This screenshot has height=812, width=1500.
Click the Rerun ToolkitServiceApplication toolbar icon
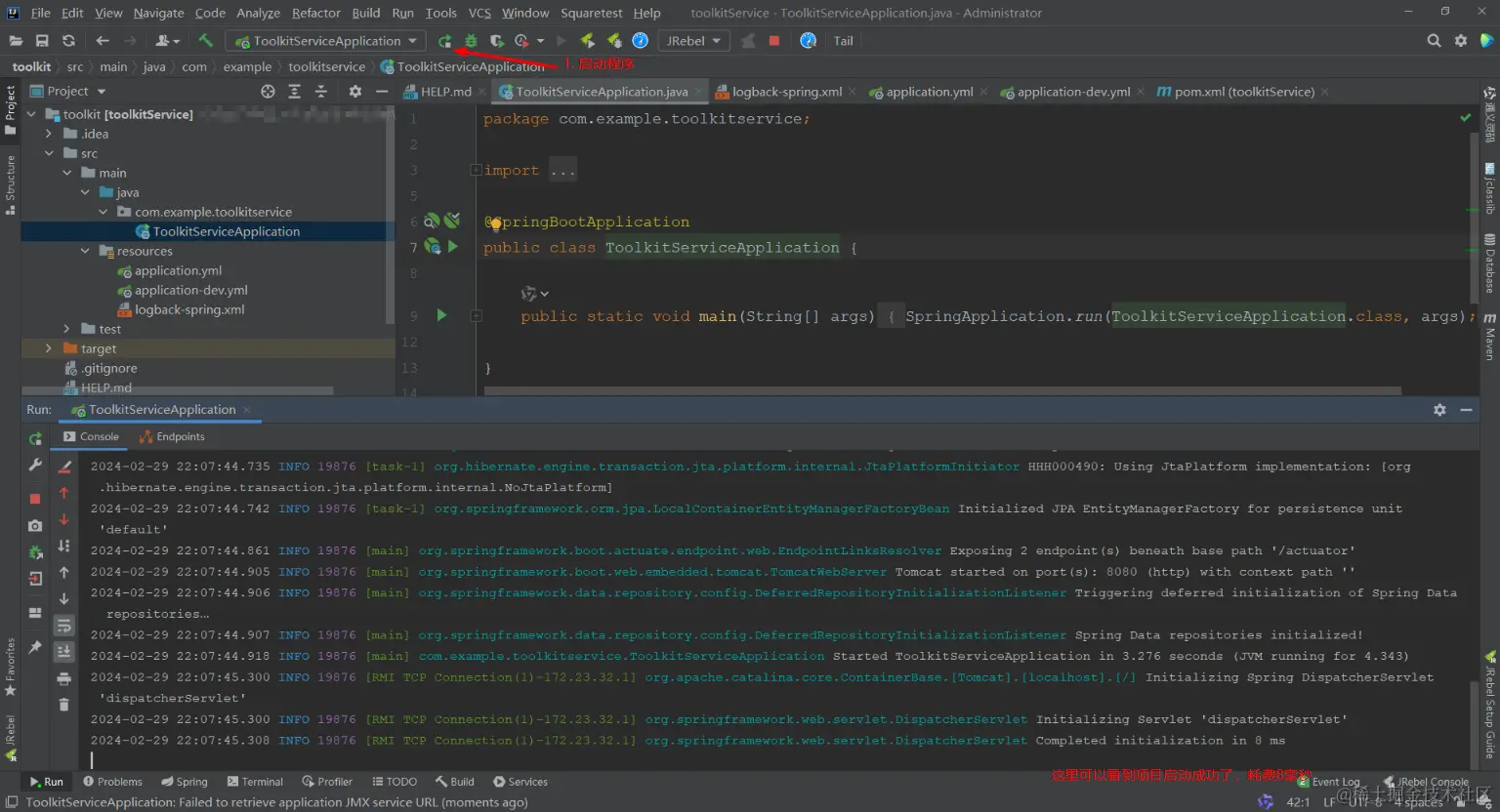(444, 41)
